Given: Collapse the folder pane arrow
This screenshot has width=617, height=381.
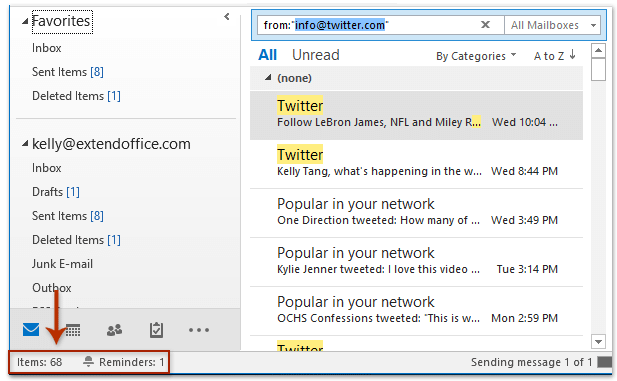Looking at the screenshot, I should (x=227, y=17).
